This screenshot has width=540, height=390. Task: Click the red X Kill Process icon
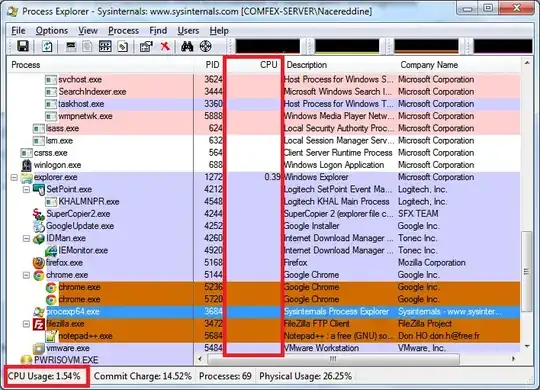click(165, 46)
